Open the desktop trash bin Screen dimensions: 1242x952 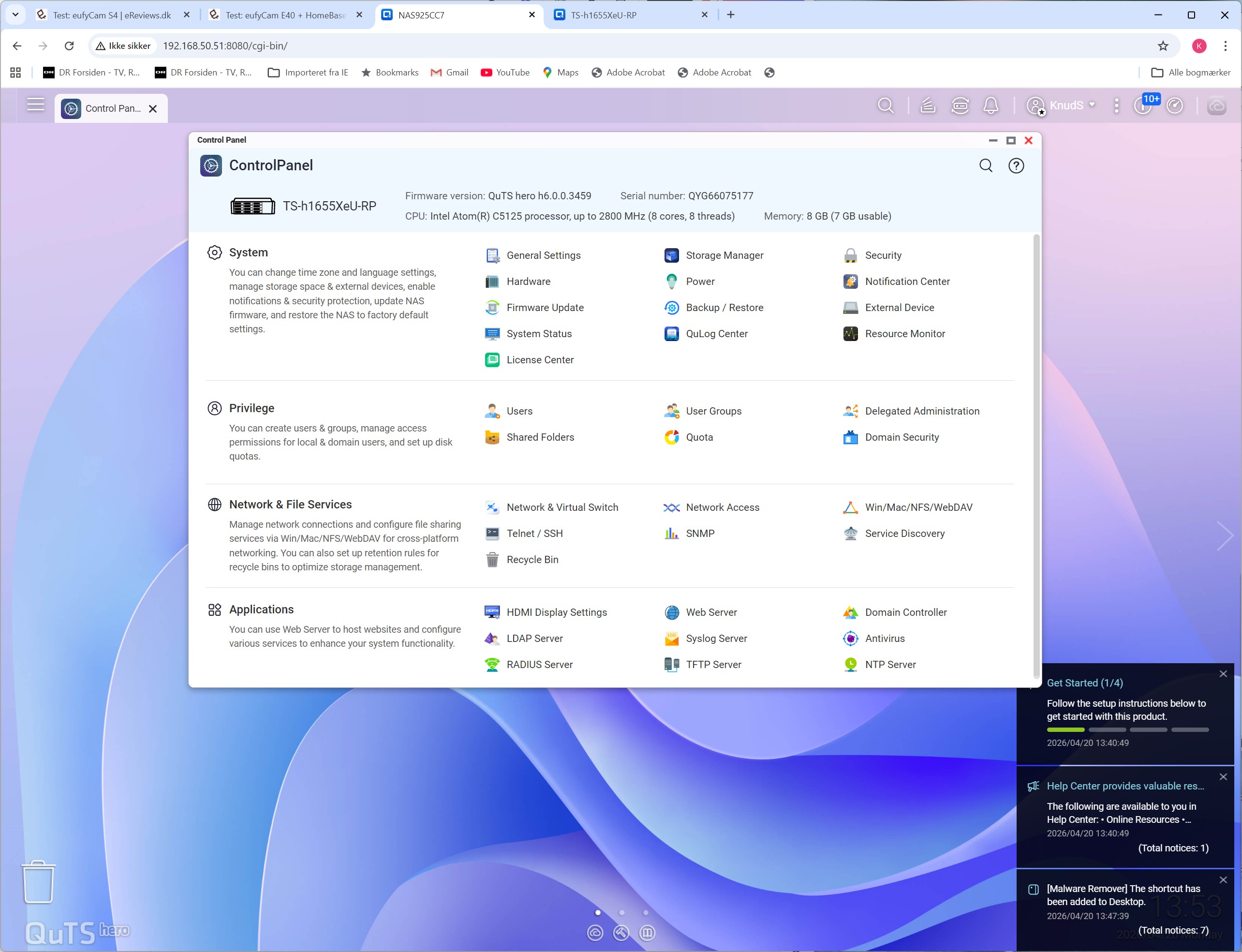click(39, 882)
